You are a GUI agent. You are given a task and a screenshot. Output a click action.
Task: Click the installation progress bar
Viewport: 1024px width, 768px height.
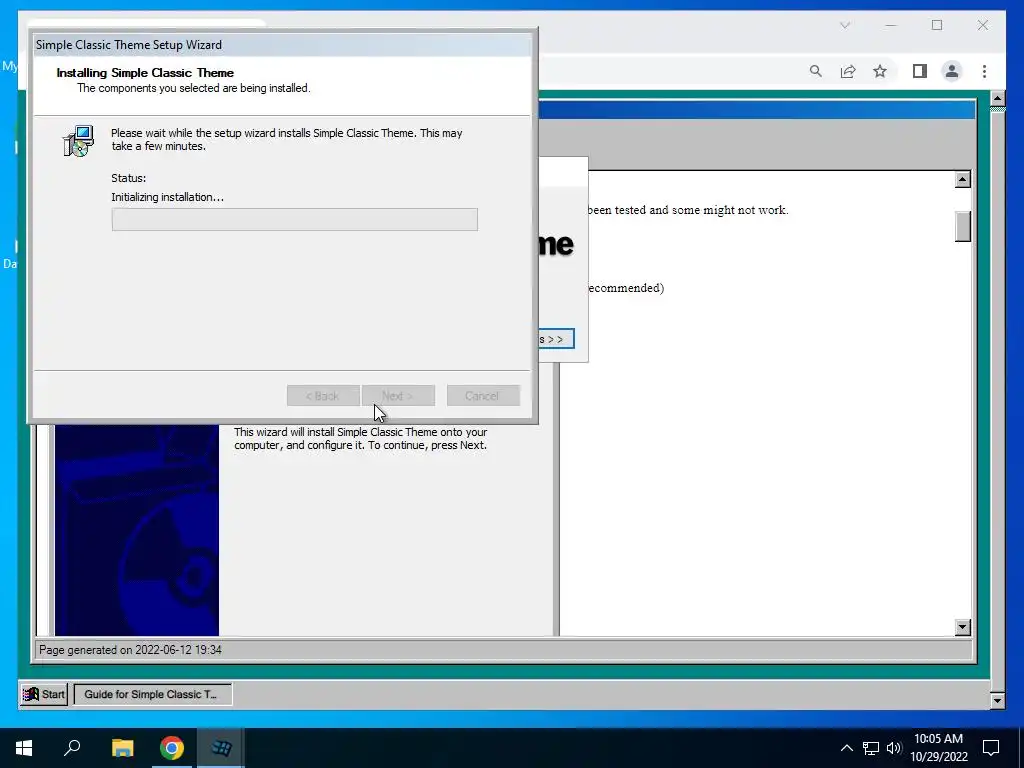click(295, 219)
